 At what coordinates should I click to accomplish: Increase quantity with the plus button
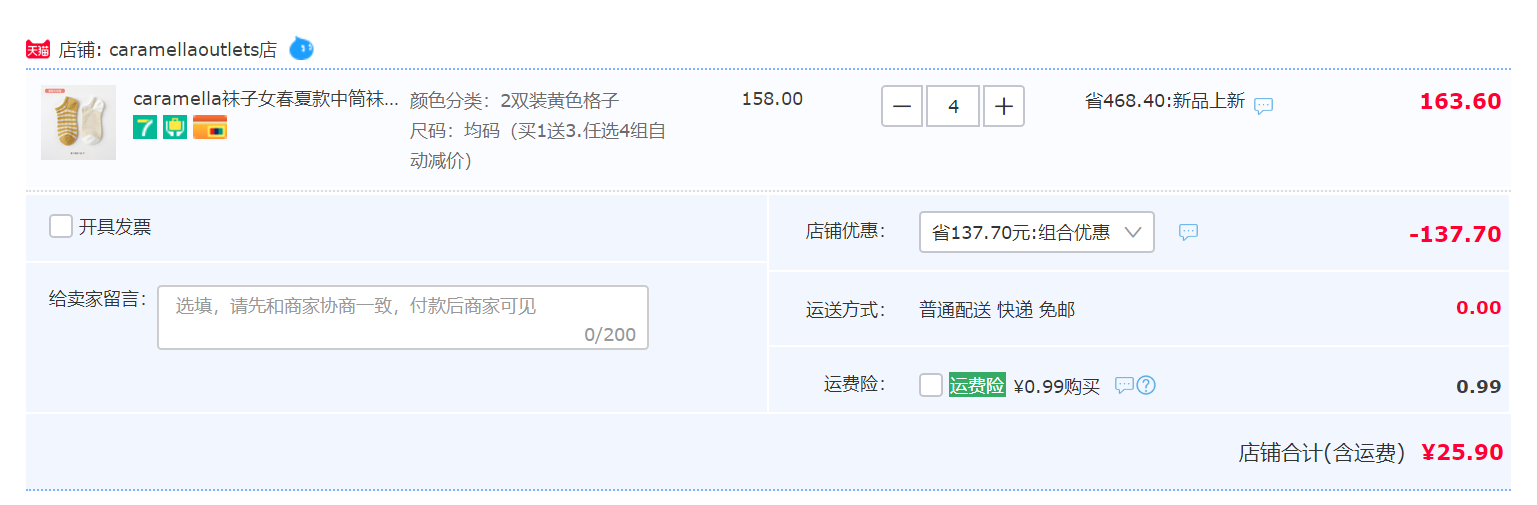click(x=1004, y=106)
